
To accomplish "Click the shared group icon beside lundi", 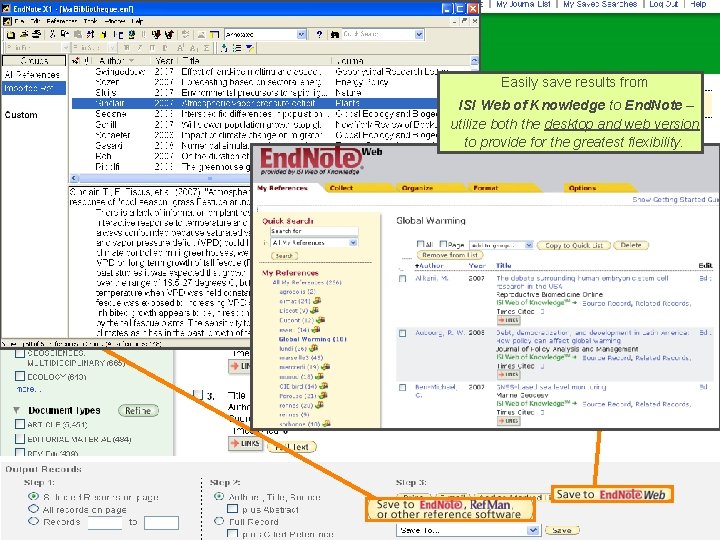I will (313, 348).
